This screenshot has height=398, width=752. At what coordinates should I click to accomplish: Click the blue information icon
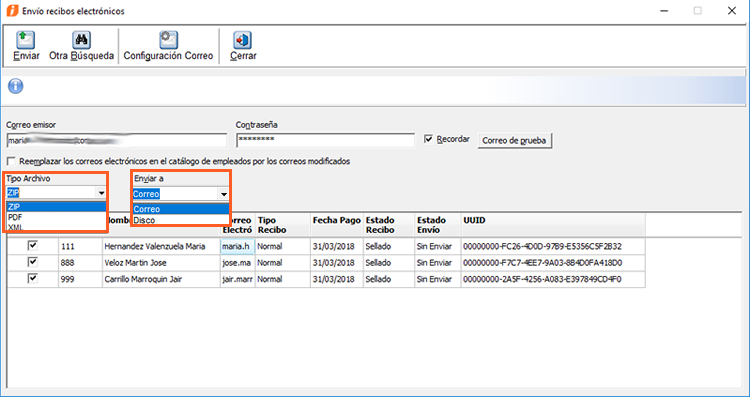pos(15,86)
